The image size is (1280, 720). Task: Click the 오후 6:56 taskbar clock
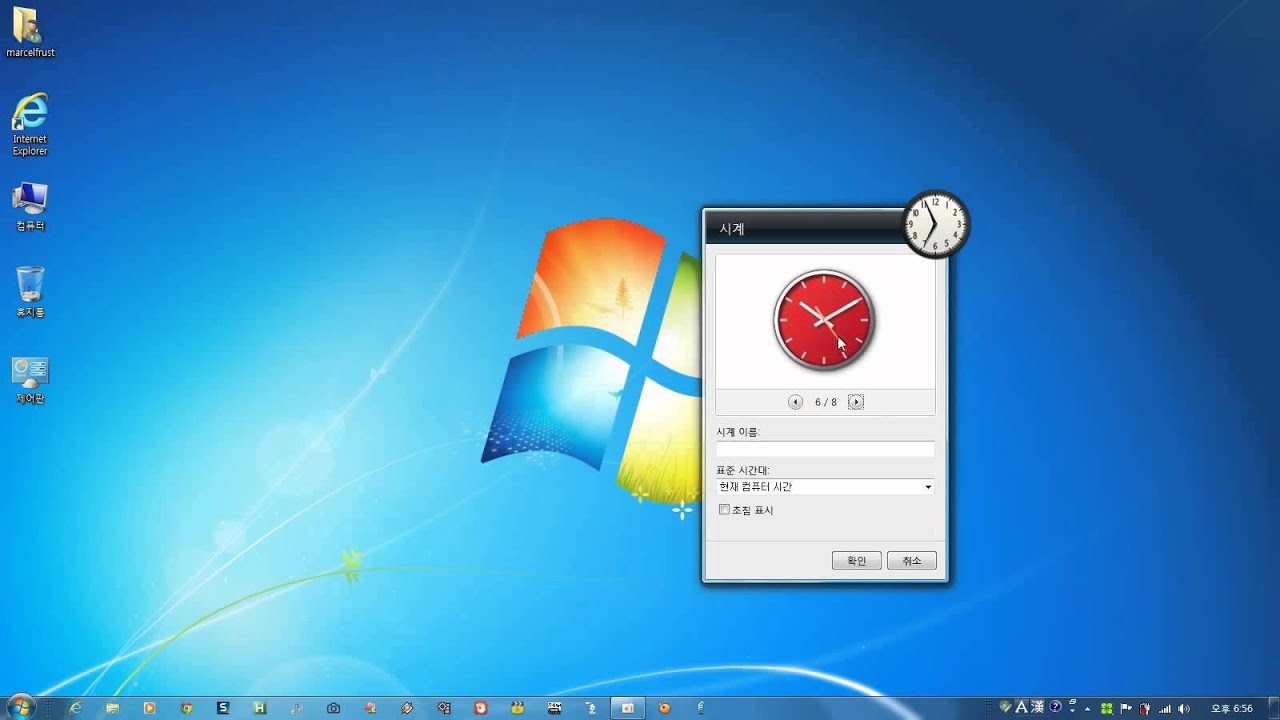click(1232, 708)
